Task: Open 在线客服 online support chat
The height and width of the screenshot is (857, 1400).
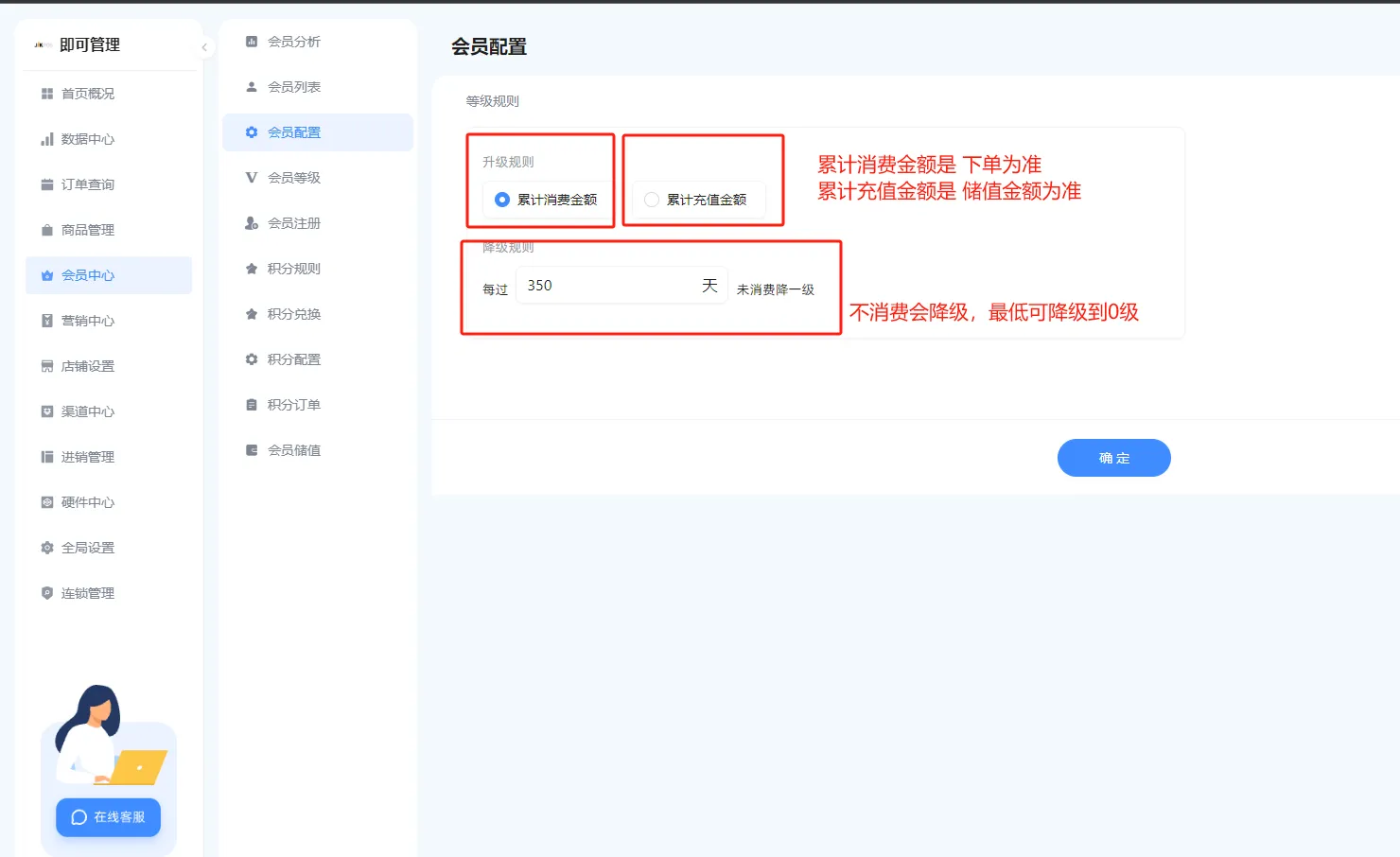Action: 109,817
